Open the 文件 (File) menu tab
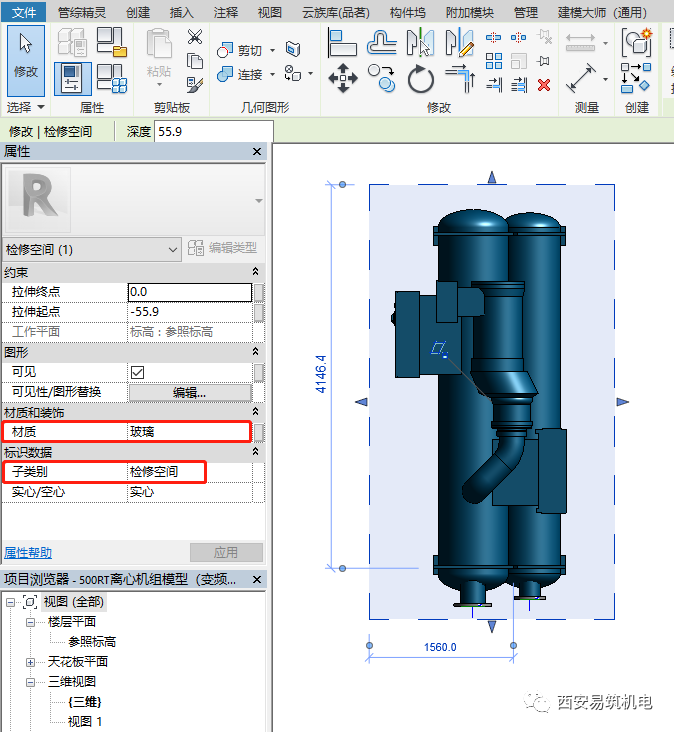Image resolution: width=674 pixels, height=732 pixels. (23, 12)
